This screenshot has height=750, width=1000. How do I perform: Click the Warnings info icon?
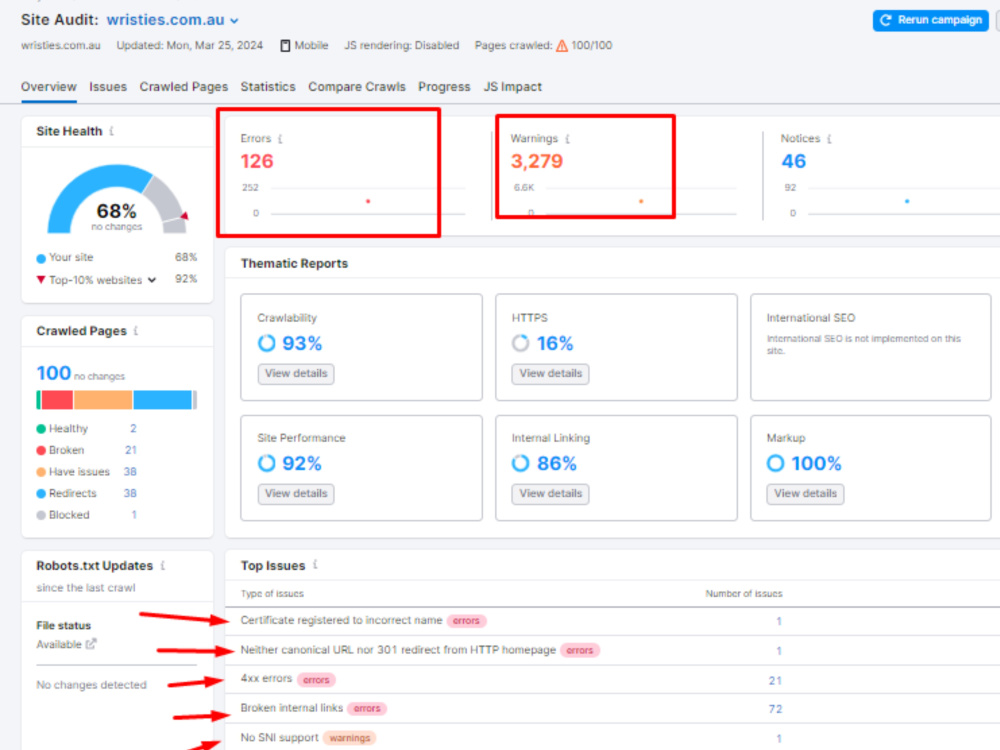[x=567, y=139]
